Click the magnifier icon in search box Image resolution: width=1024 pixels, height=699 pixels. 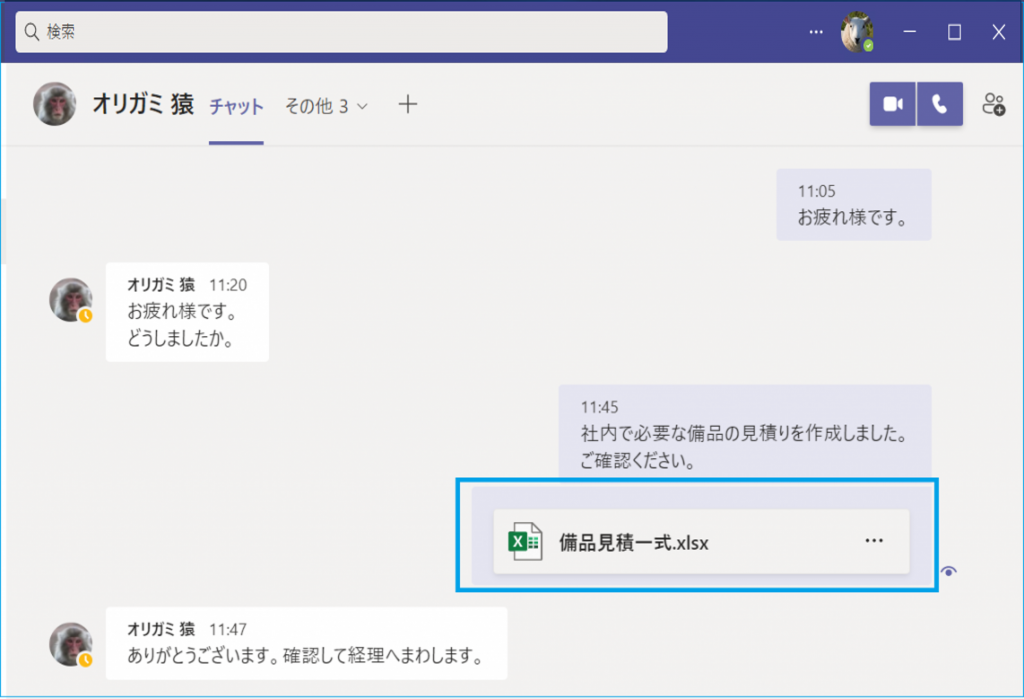(31, 32)
